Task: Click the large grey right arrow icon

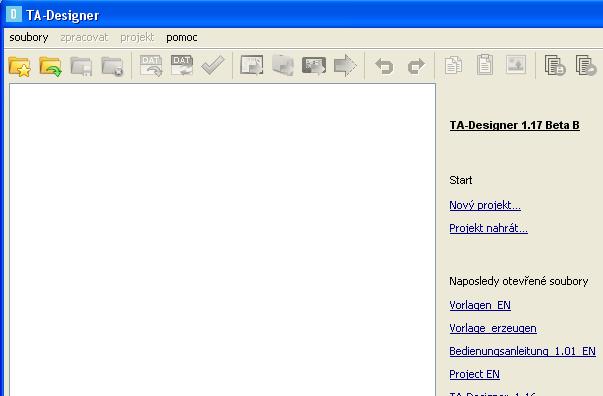Action: coord(345,65)
